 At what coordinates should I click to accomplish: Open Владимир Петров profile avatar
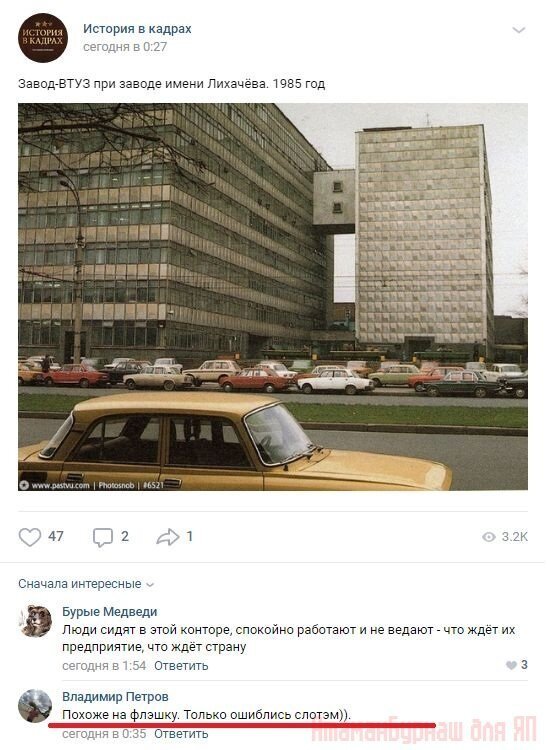pyautogui.click(x=35, y=706)
